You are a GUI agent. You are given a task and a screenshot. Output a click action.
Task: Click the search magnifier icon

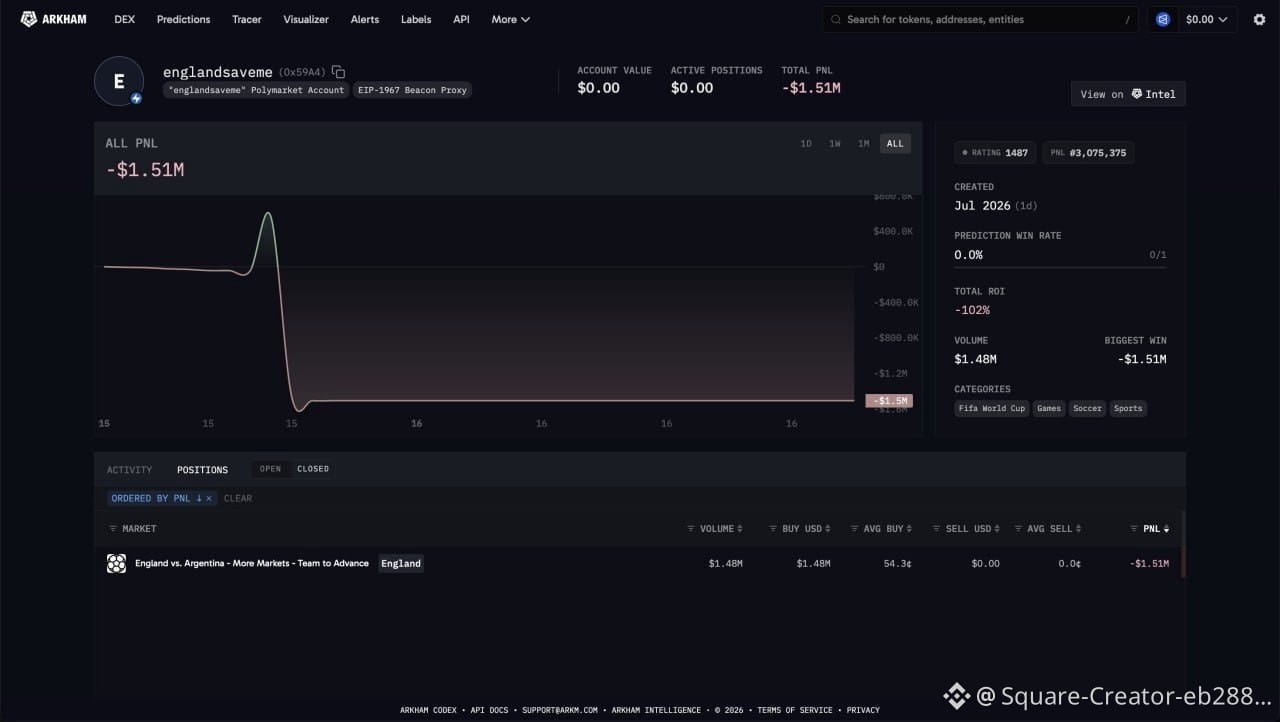pos(836,19)
